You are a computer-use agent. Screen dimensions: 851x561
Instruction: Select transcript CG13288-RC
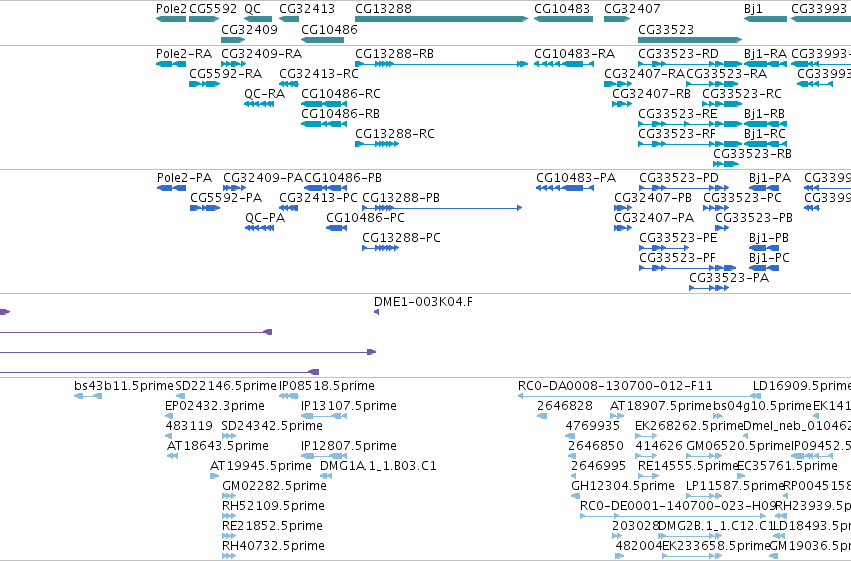click(x=377, y=144)
